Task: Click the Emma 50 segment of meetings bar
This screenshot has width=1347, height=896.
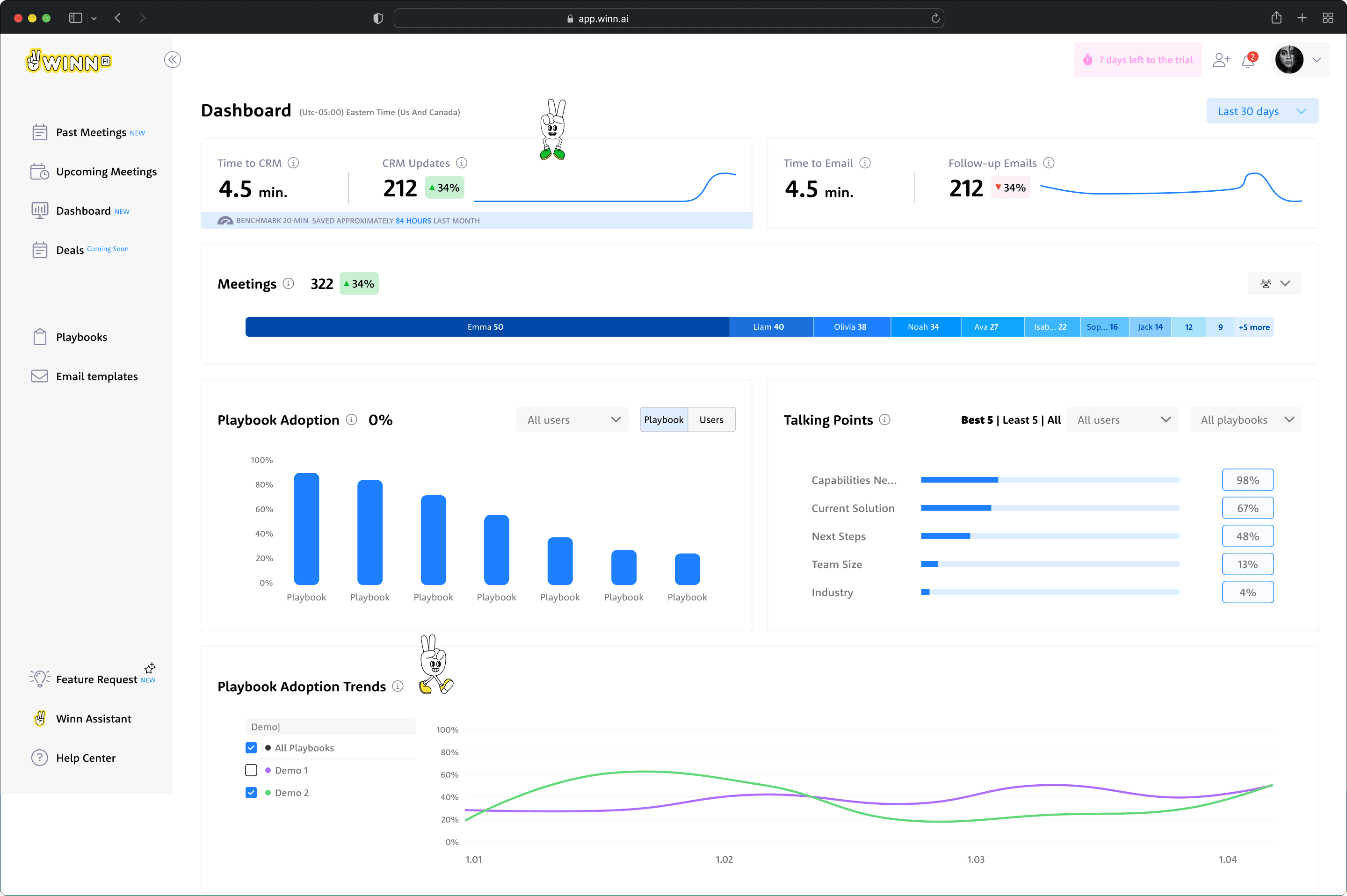Action: (486, 327)
